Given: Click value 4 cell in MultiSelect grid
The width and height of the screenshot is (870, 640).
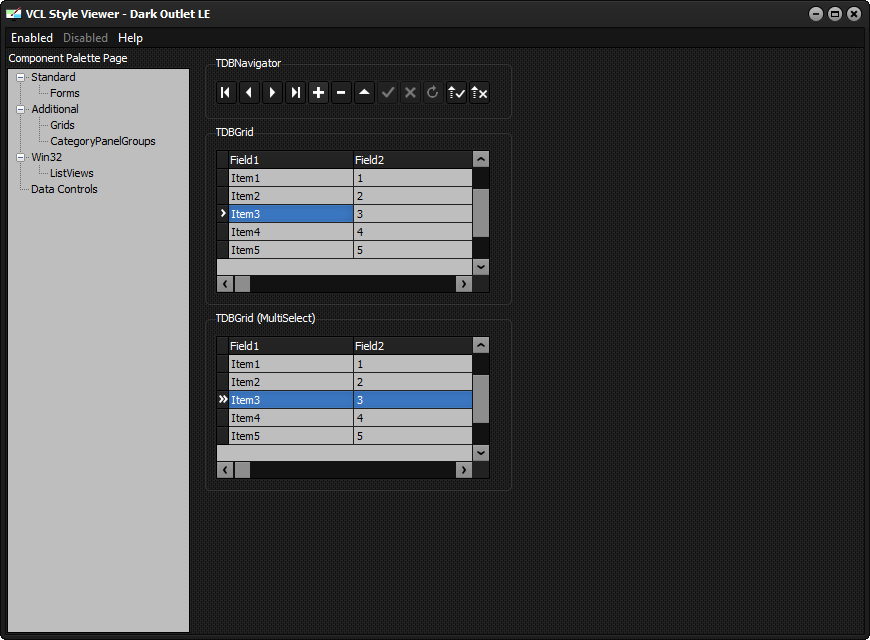Looking at the screenshot, I should 413,418.
